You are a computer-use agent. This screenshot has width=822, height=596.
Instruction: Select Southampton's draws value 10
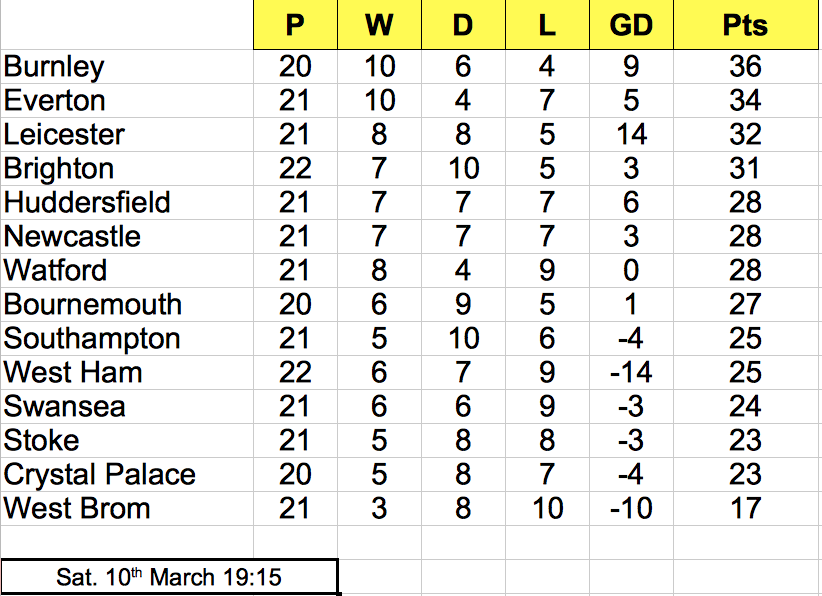pyautogui.click(x=463, y=339)
